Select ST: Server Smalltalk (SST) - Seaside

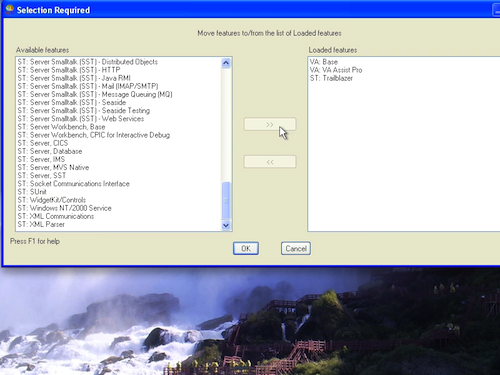[72, 102]
